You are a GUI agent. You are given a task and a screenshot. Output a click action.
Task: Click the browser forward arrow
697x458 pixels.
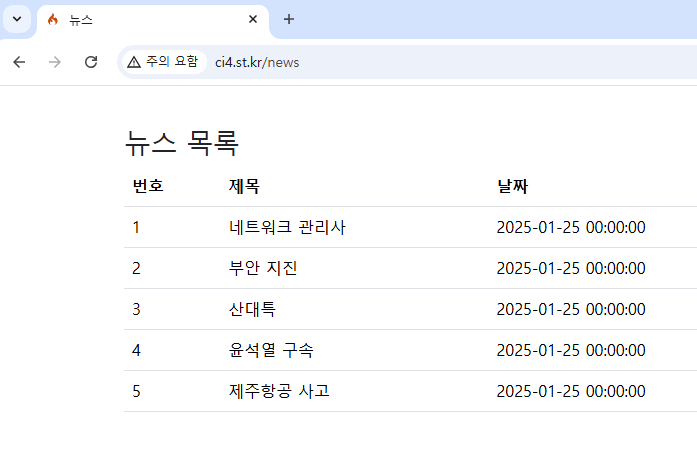pos(55,62)
